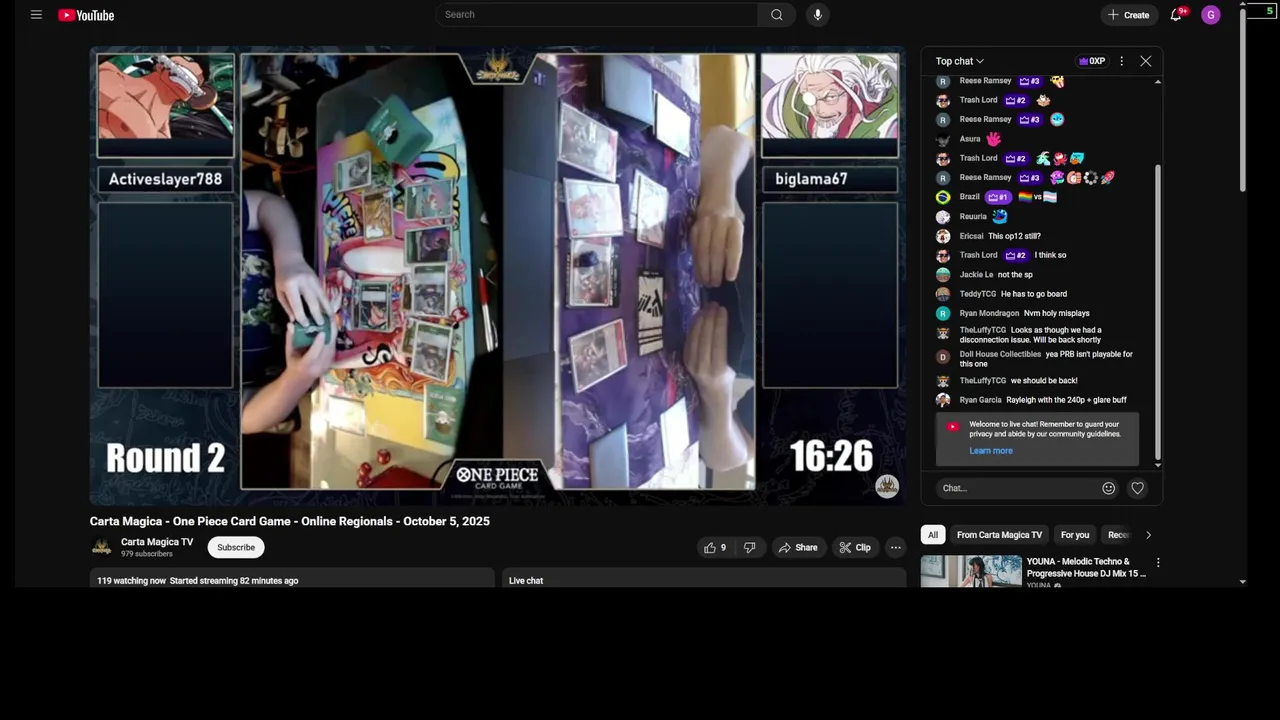Screen dimensions: 1280x720
Task: Click Ryan Garcia's Rayleigh message
Action: coord(1066,400)
